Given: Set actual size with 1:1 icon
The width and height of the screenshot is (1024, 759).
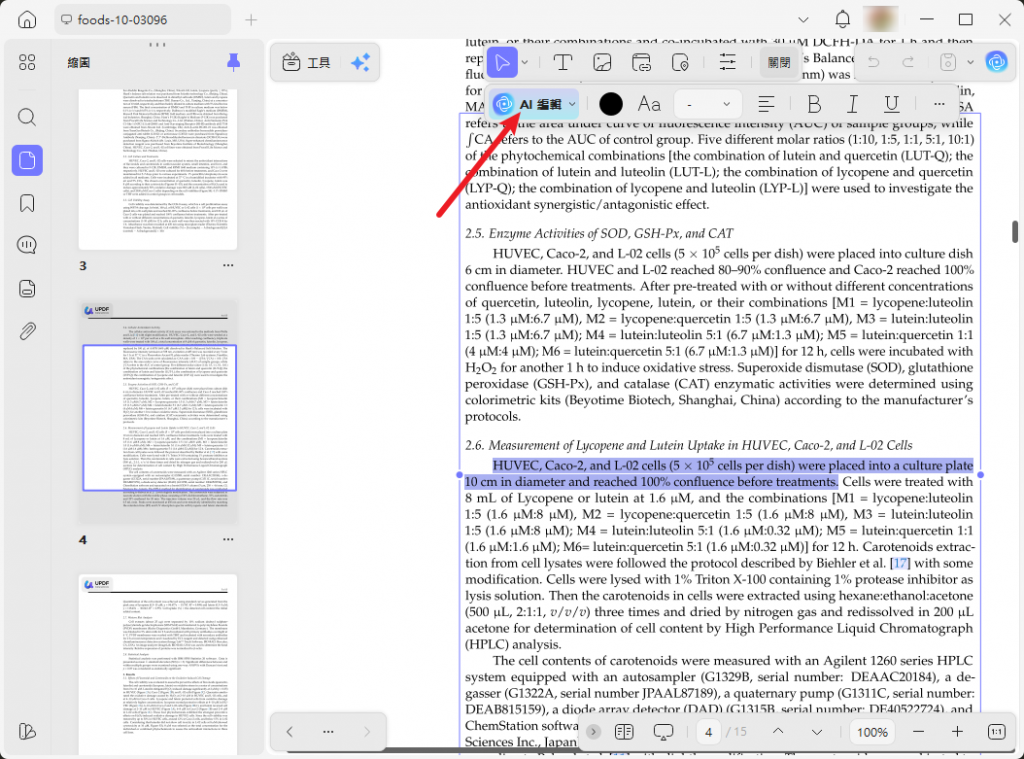Looking at the screenshot, I should [x=996, y=732].
